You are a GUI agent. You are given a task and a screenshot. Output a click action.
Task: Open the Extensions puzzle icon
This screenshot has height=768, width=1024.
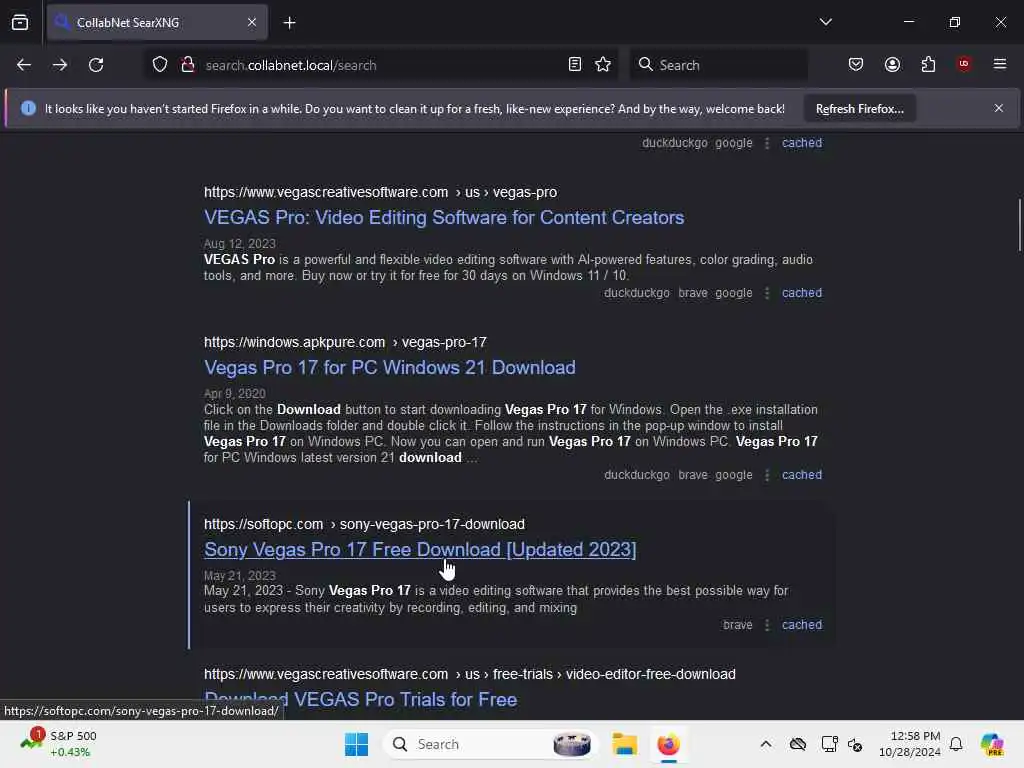928,64
